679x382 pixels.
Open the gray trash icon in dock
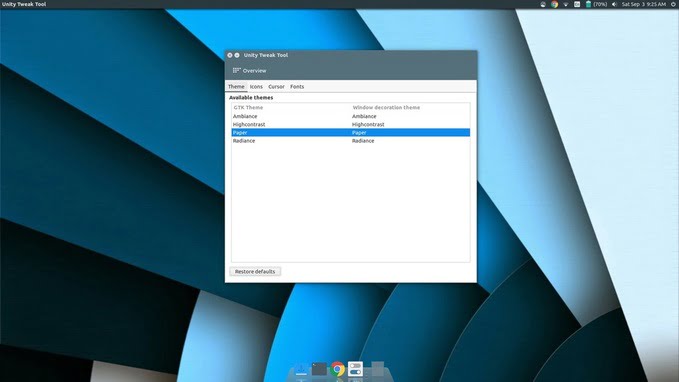click(x=377, y=369)
